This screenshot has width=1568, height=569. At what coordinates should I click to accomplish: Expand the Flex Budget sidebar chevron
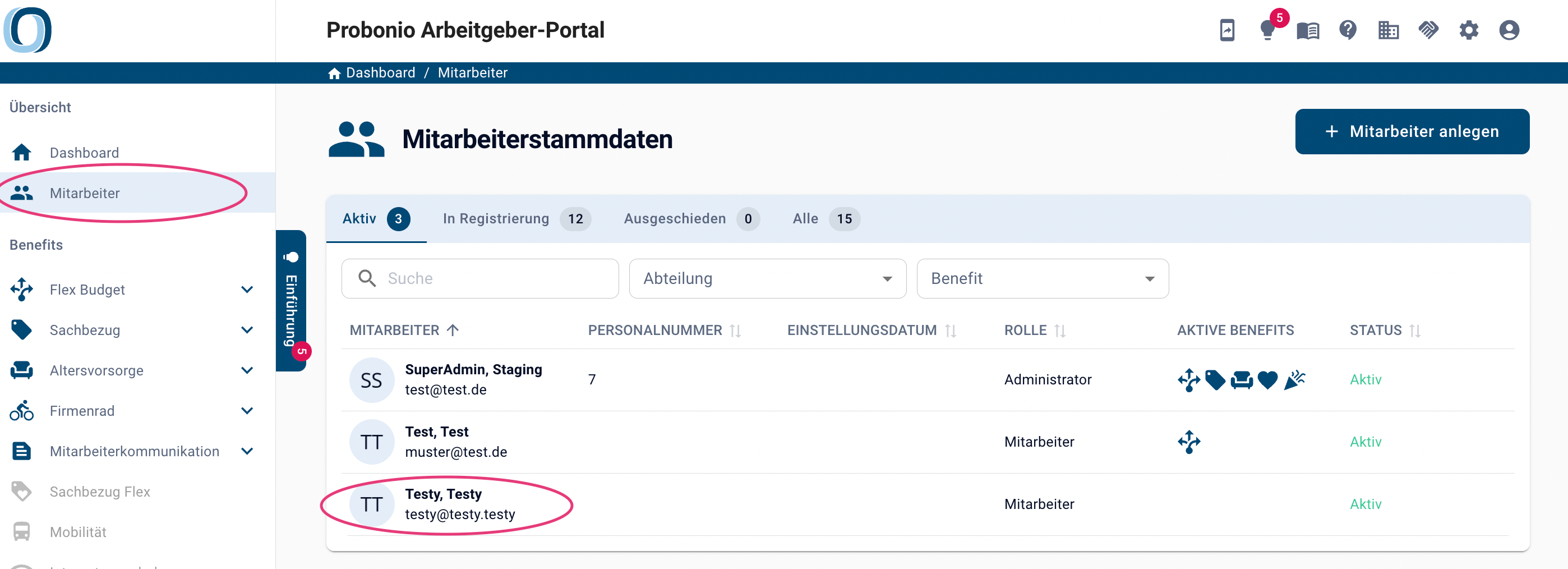click(x=247, y=290)
